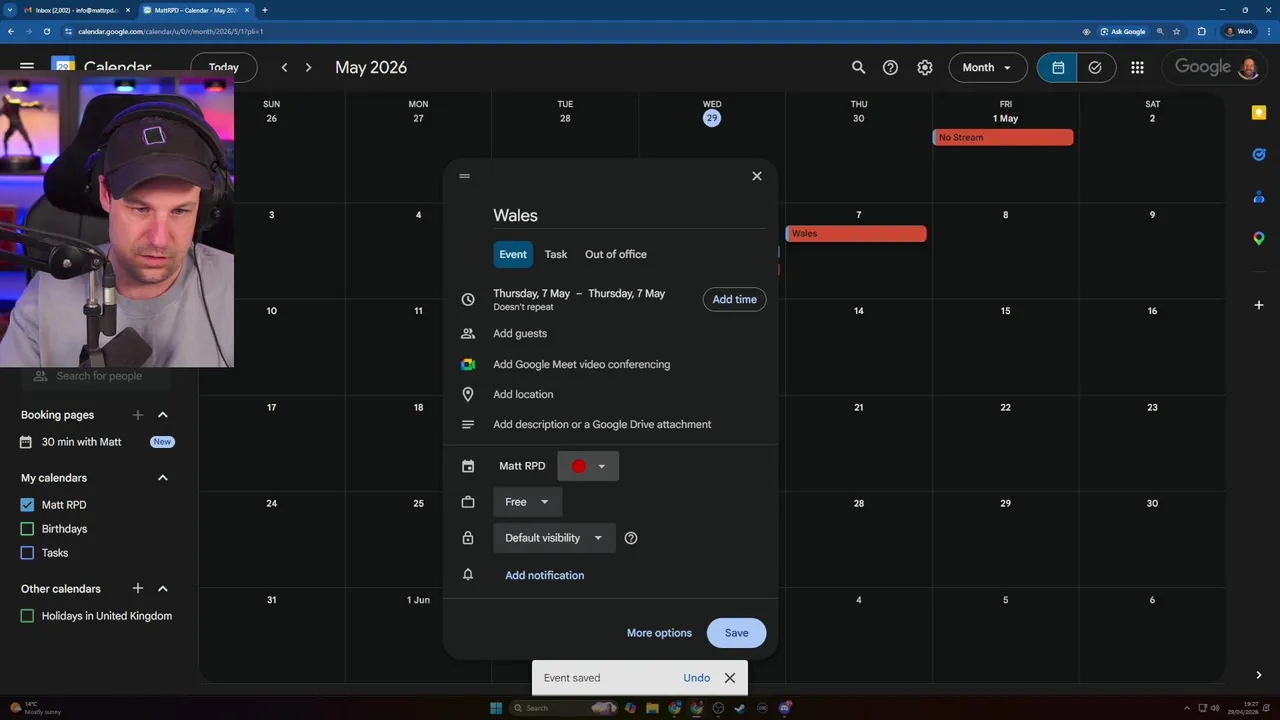Switch to calendar view icon

pos(1058,67)
